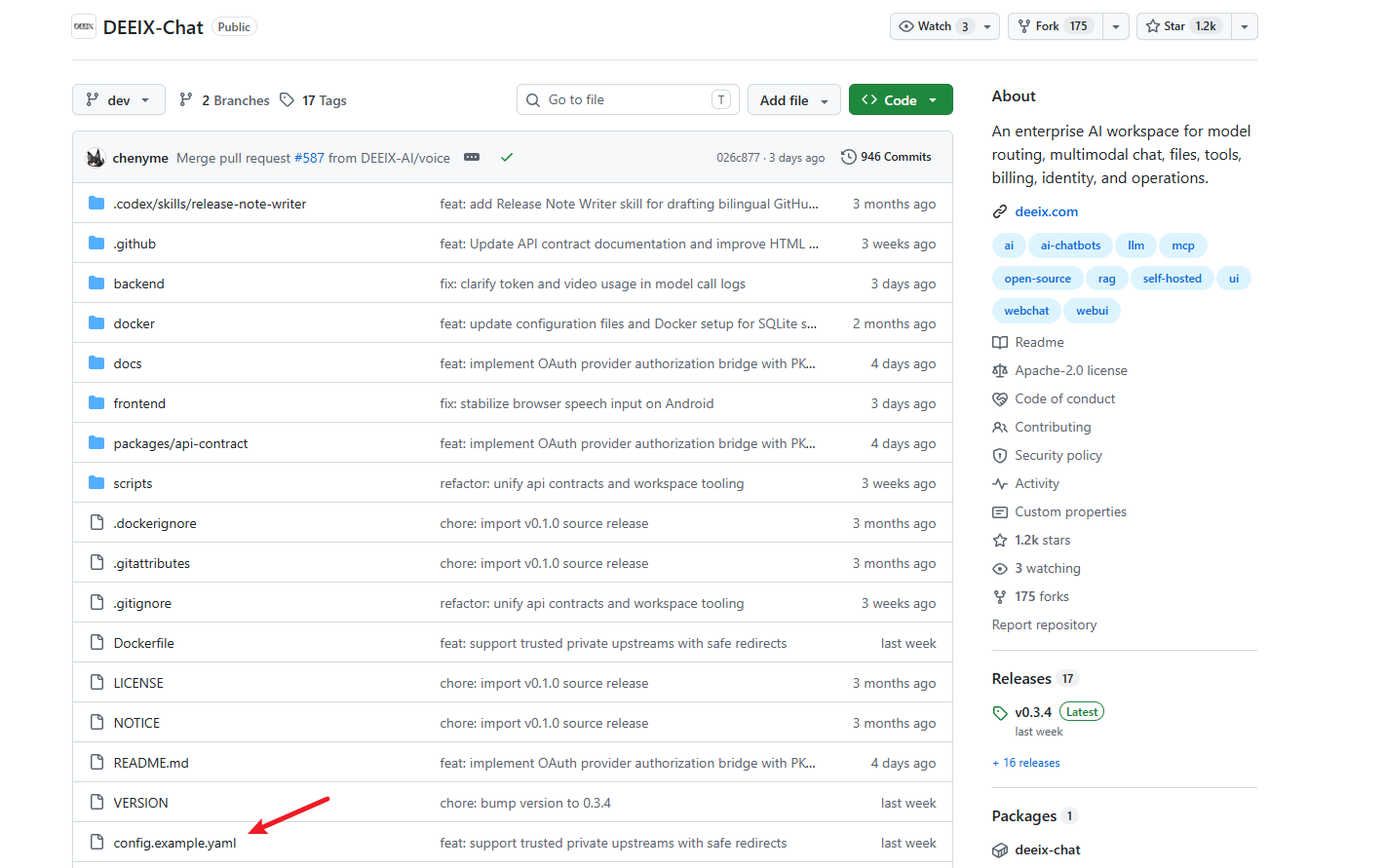Select the self-hosted topic tag
The width and height of the screenshot is (1384, 868).
point(1173,279)
